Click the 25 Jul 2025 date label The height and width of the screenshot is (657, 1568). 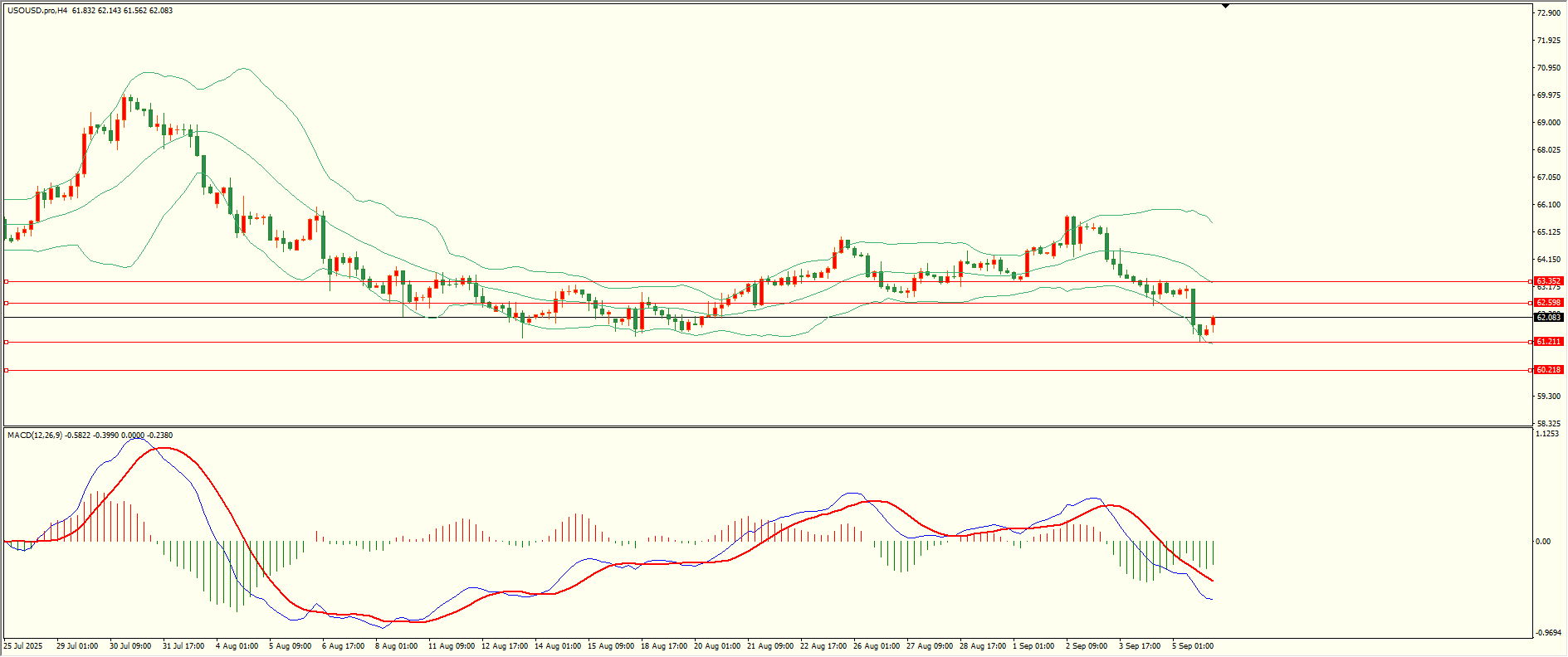[x=23, y=646]
